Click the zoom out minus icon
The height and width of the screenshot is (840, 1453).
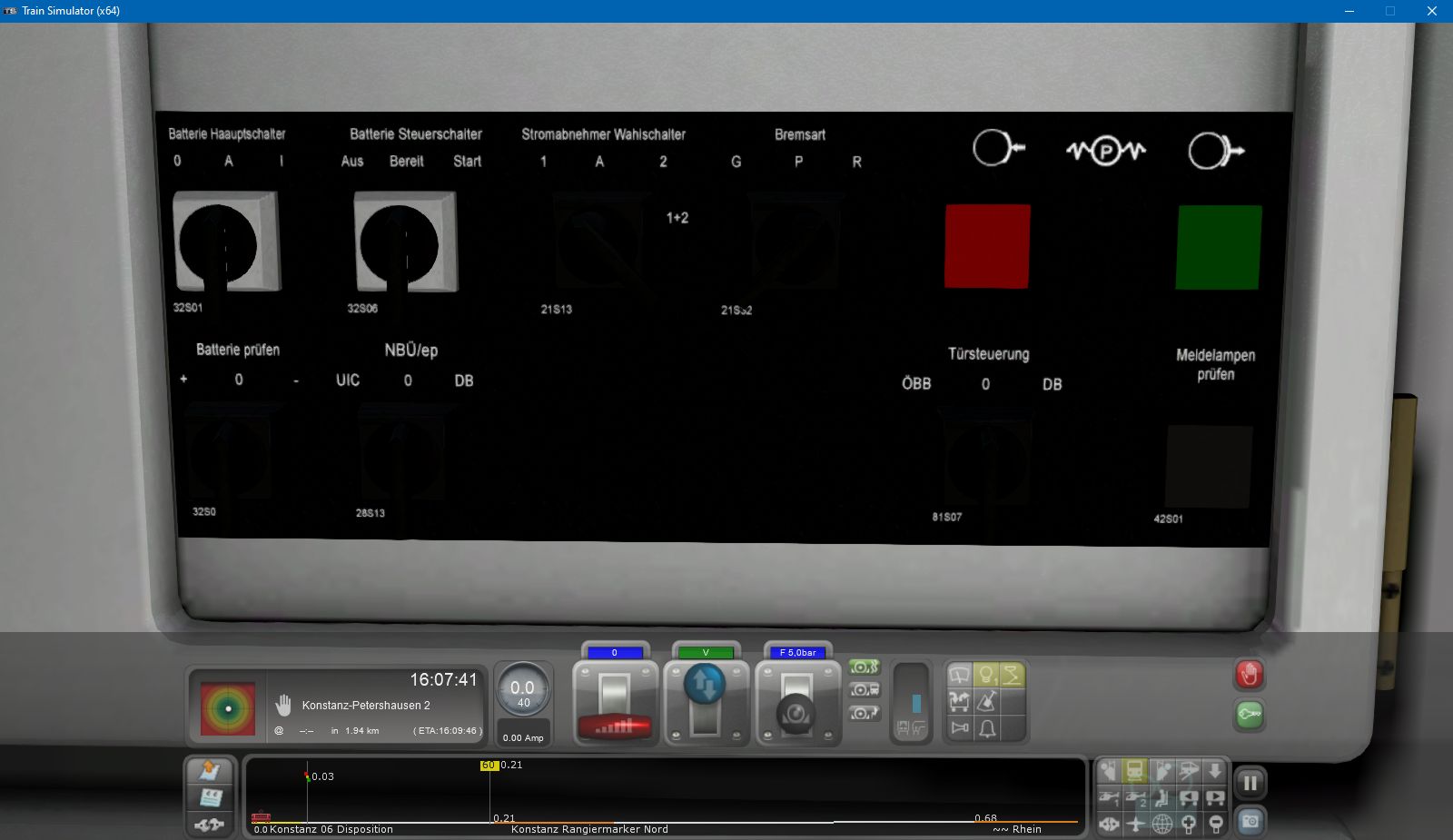pyautogui.click(x=1215, y=824)
